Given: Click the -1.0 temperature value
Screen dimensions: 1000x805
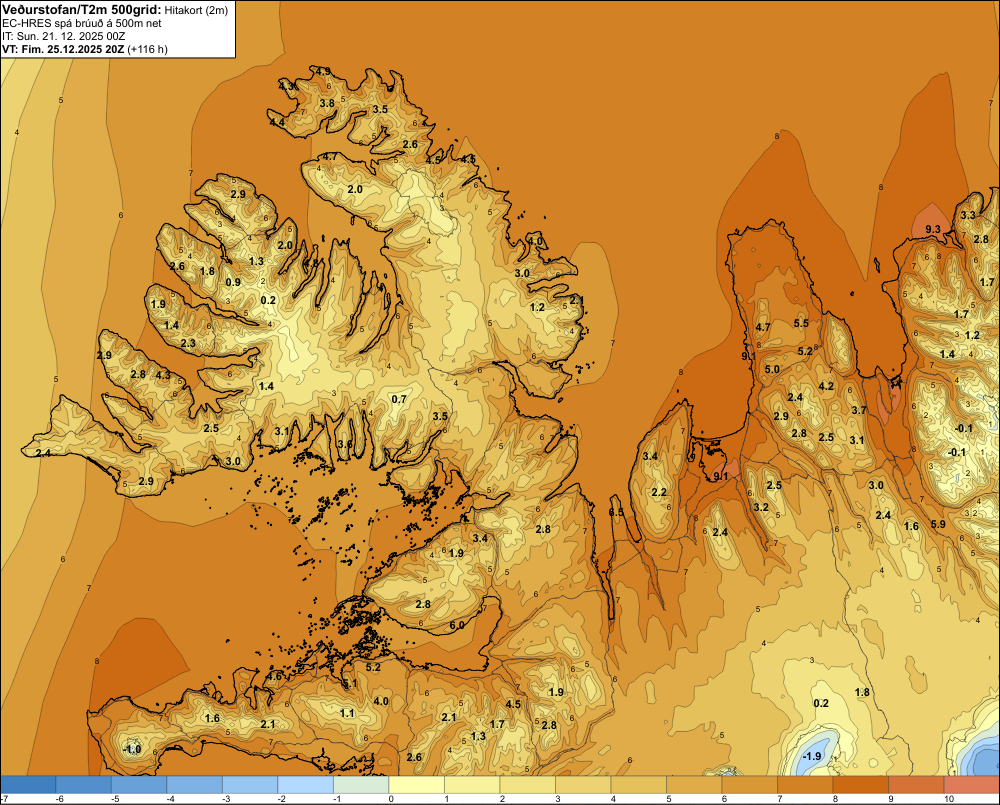Looking at the screenshot, I should (131, 749).
